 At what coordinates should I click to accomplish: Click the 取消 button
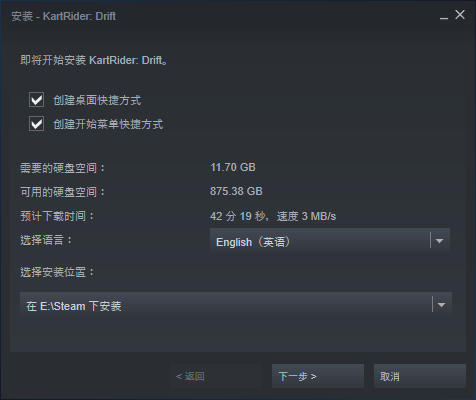click(x=420, y=376)
